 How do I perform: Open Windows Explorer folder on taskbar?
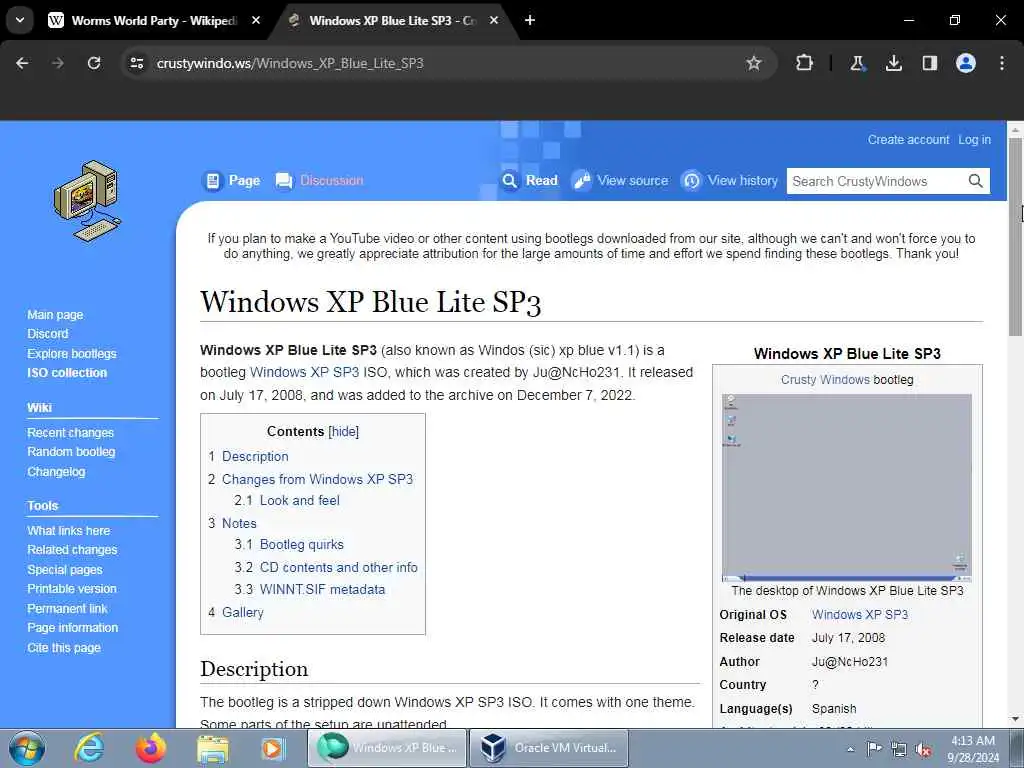[x=212, y=748]
